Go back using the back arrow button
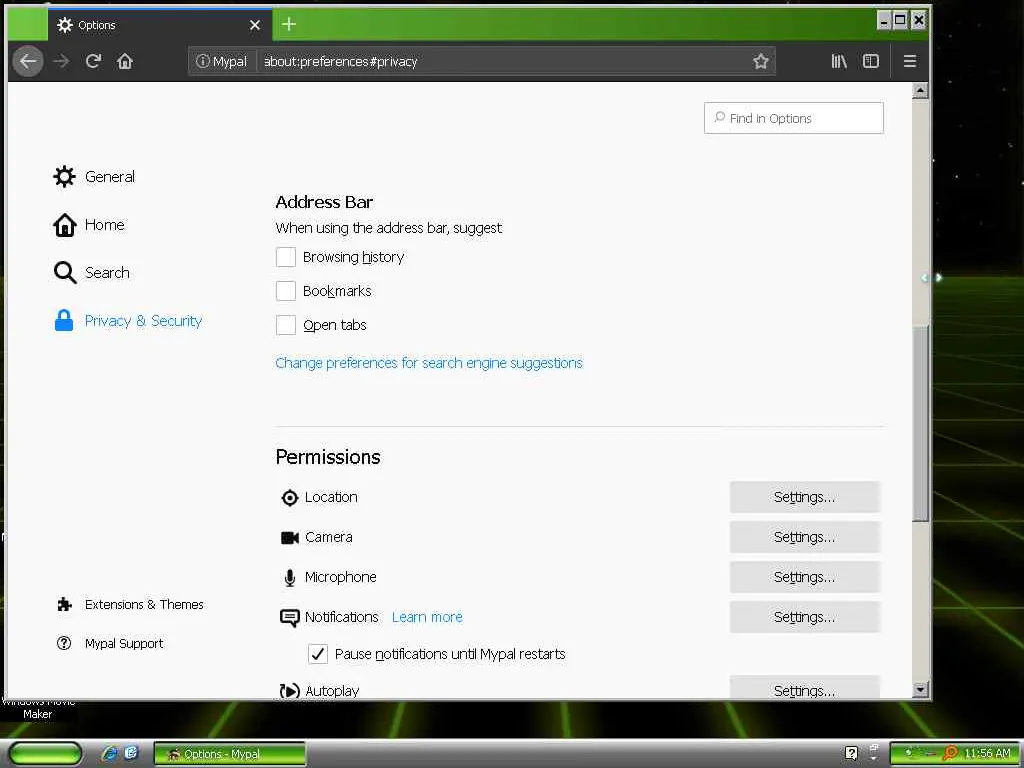This screenshot has height=768, width=1024. (x=28, y=61)
